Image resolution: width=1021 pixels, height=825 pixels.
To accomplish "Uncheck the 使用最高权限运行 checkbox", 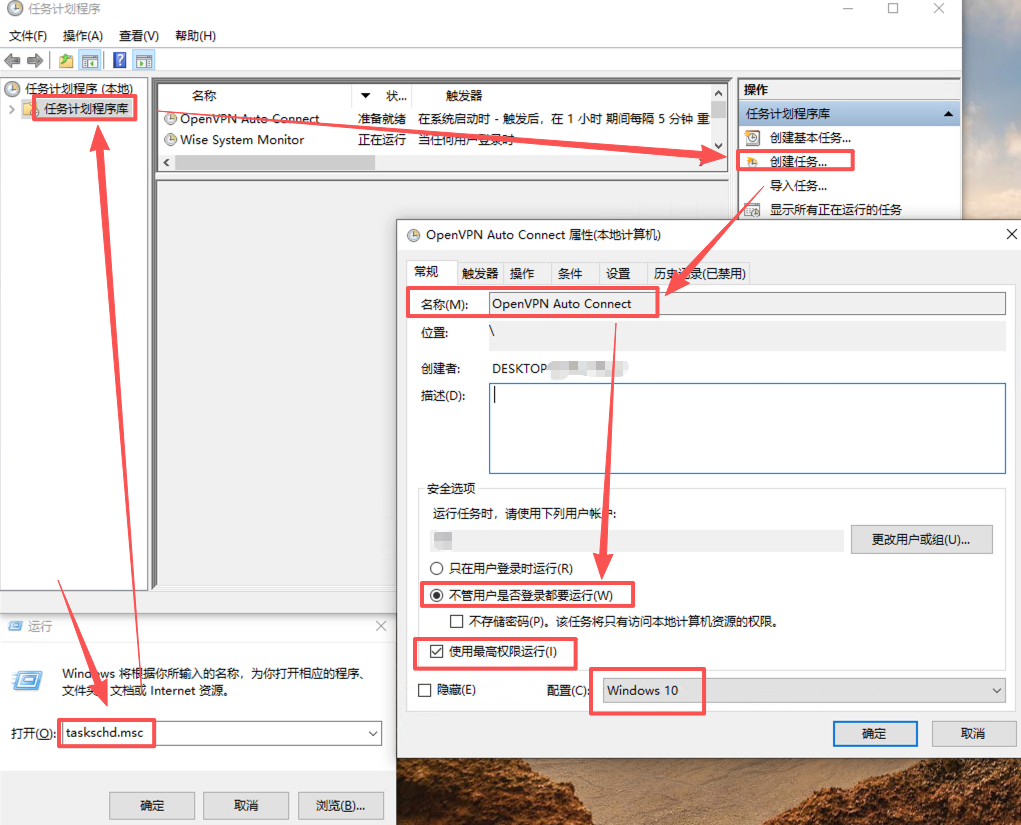I will click(x=436, y=652).
